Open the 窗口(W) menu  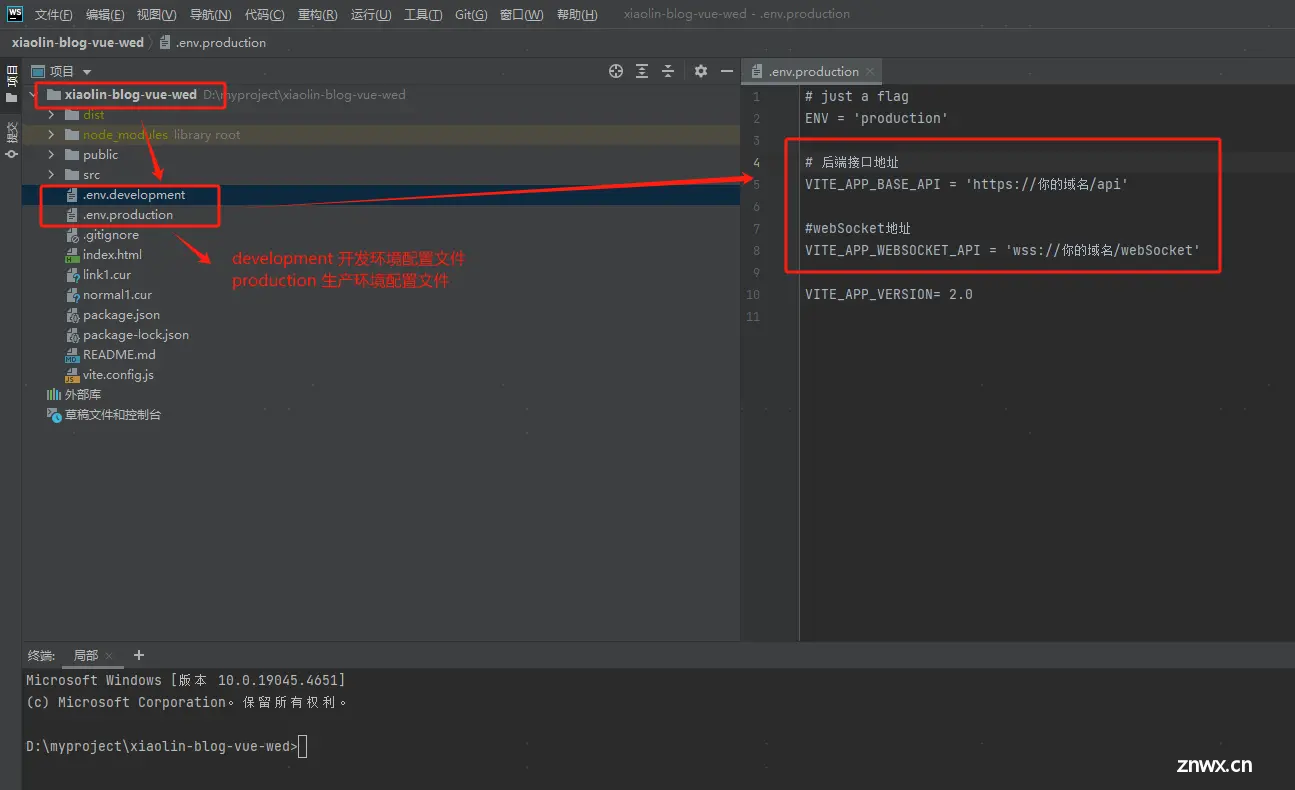[522, 14]
